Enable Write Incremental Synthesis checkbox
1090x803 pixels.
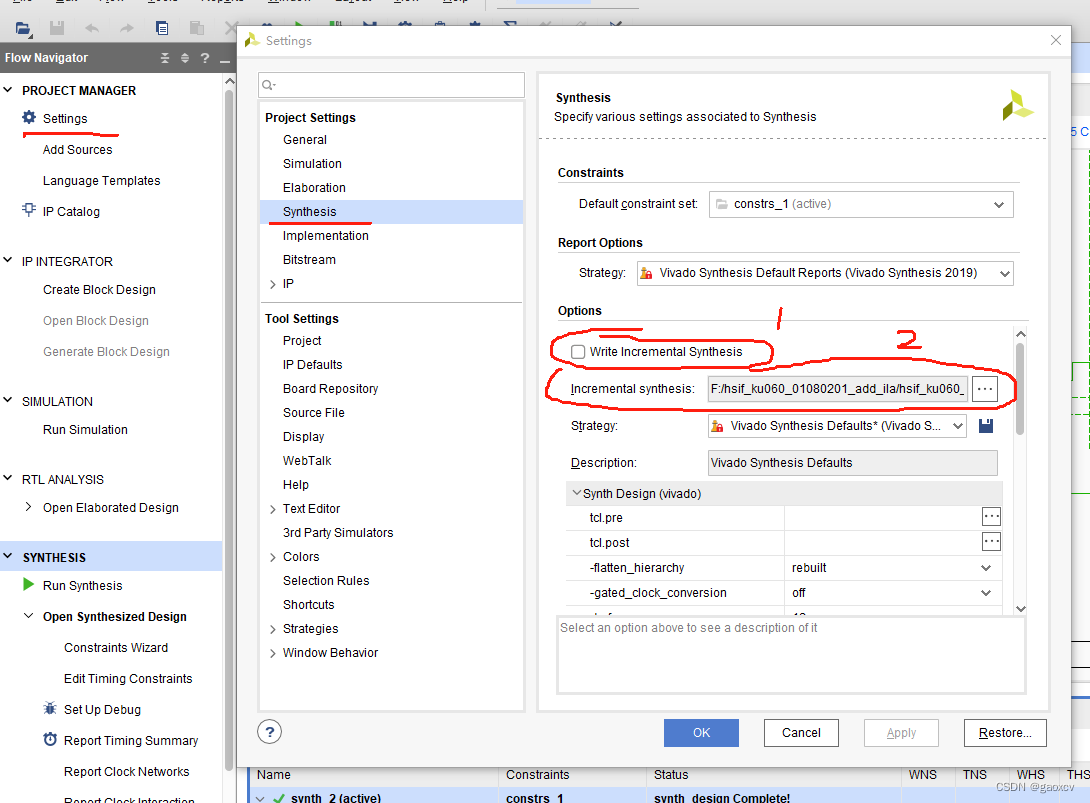[578, 352]
